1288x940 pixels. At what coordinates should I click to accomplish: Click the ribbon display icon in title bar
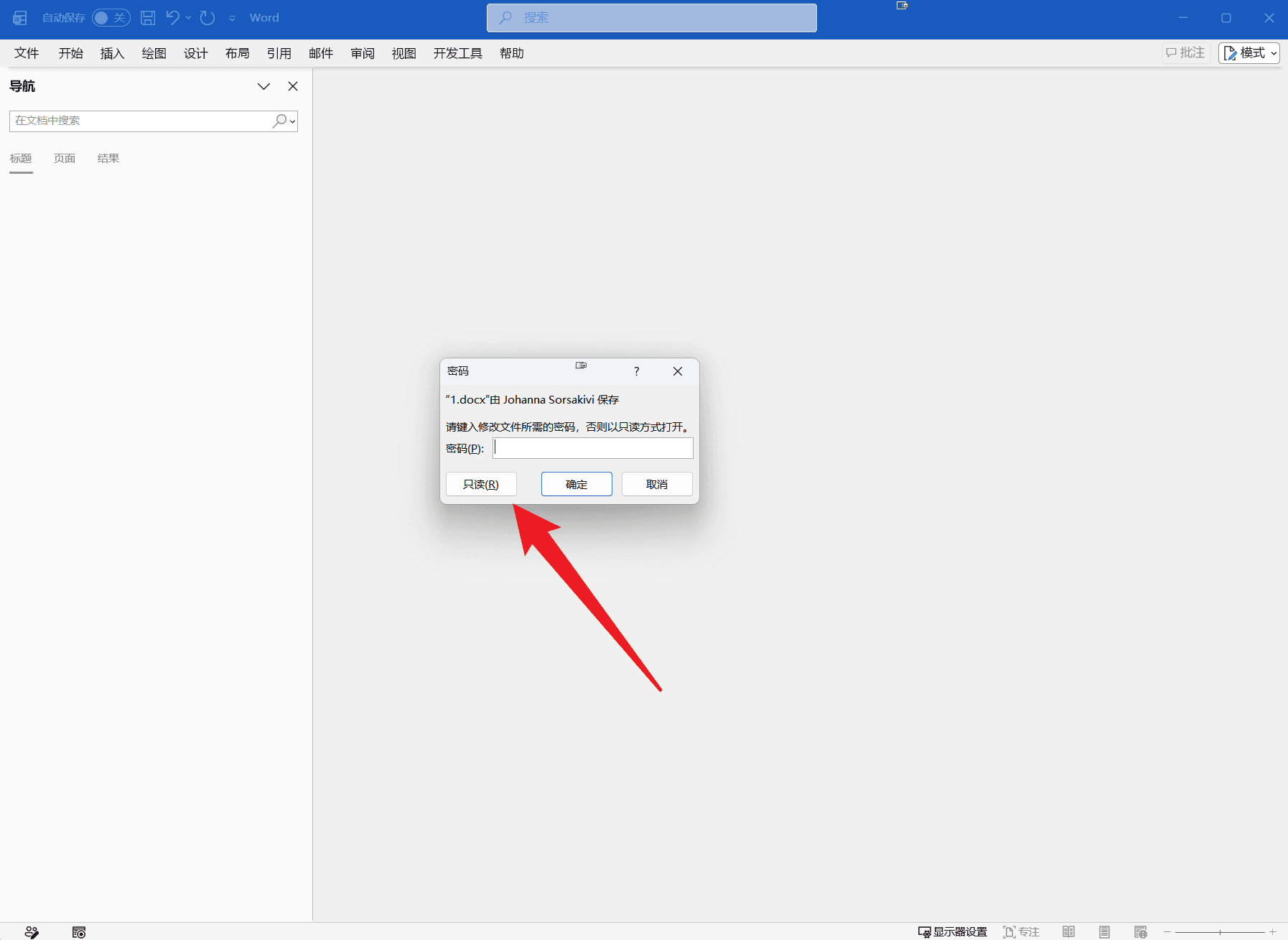[902, 5]
